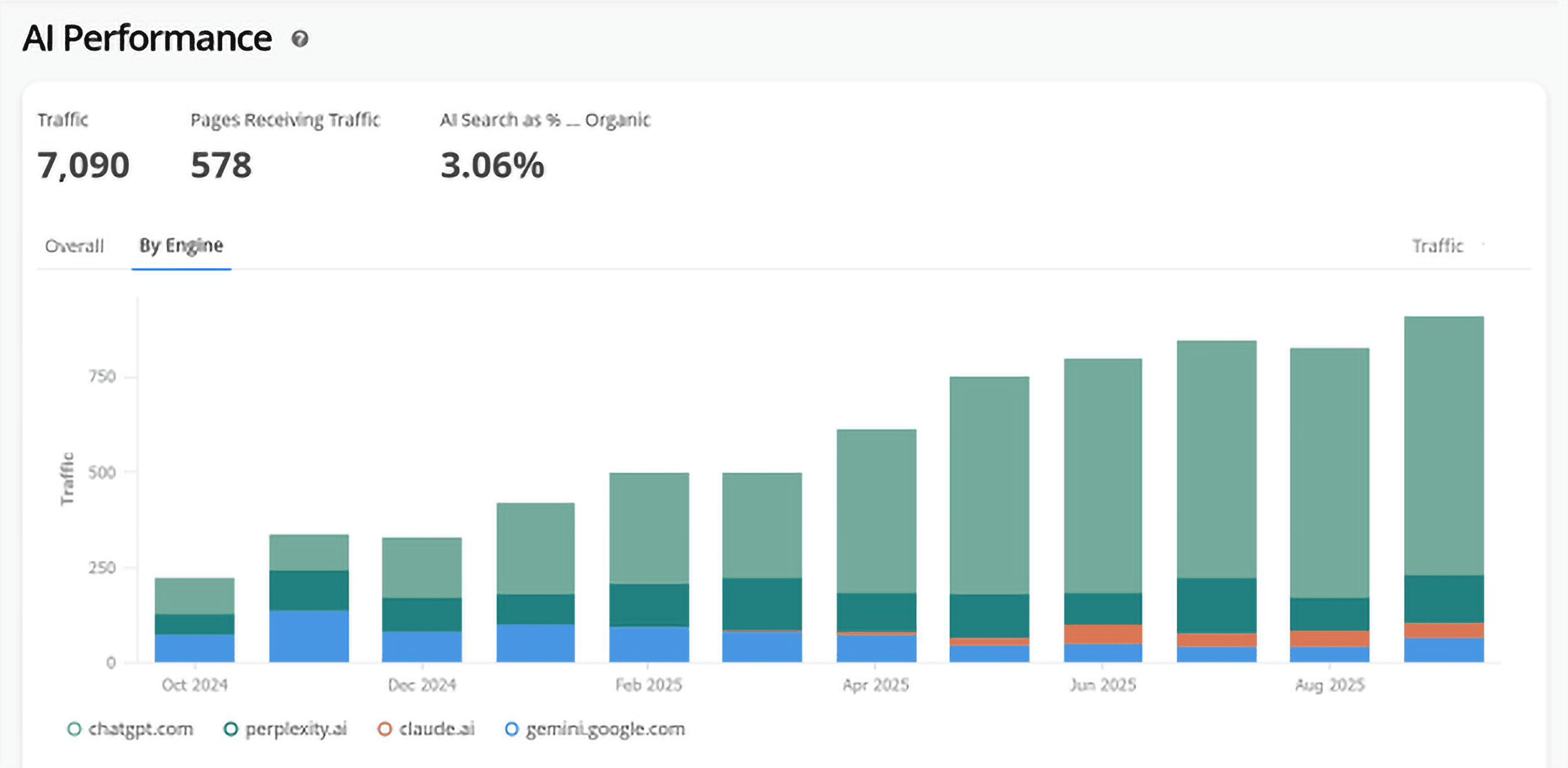Click the AI Performance heading

(x=147, y=38)
